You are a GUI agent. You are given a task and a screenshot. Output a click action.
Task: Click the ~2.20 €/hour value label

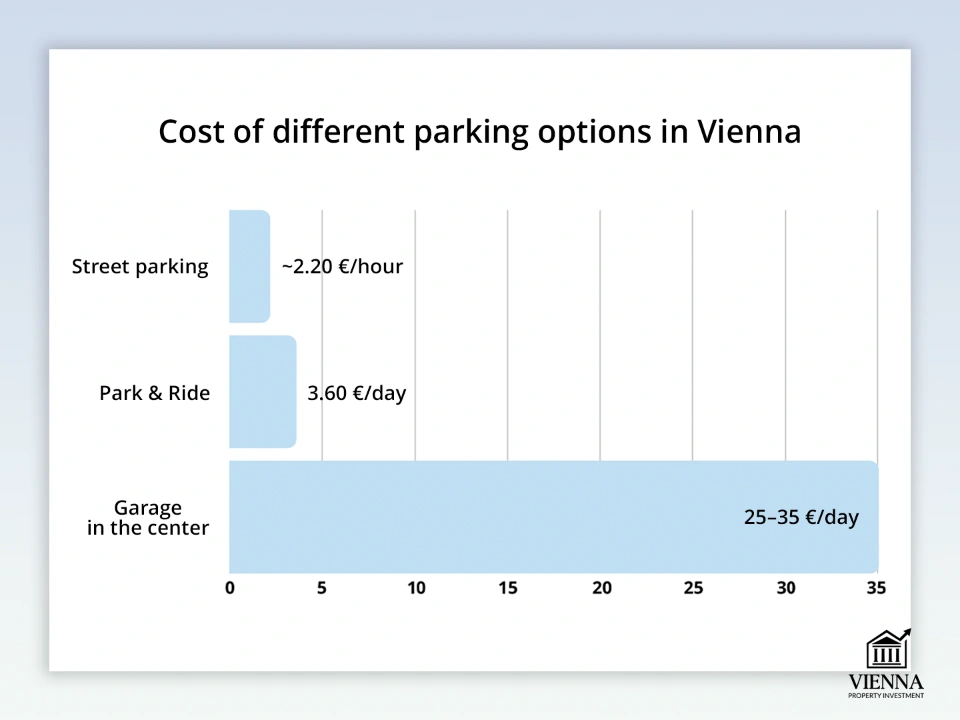point(342,267)
